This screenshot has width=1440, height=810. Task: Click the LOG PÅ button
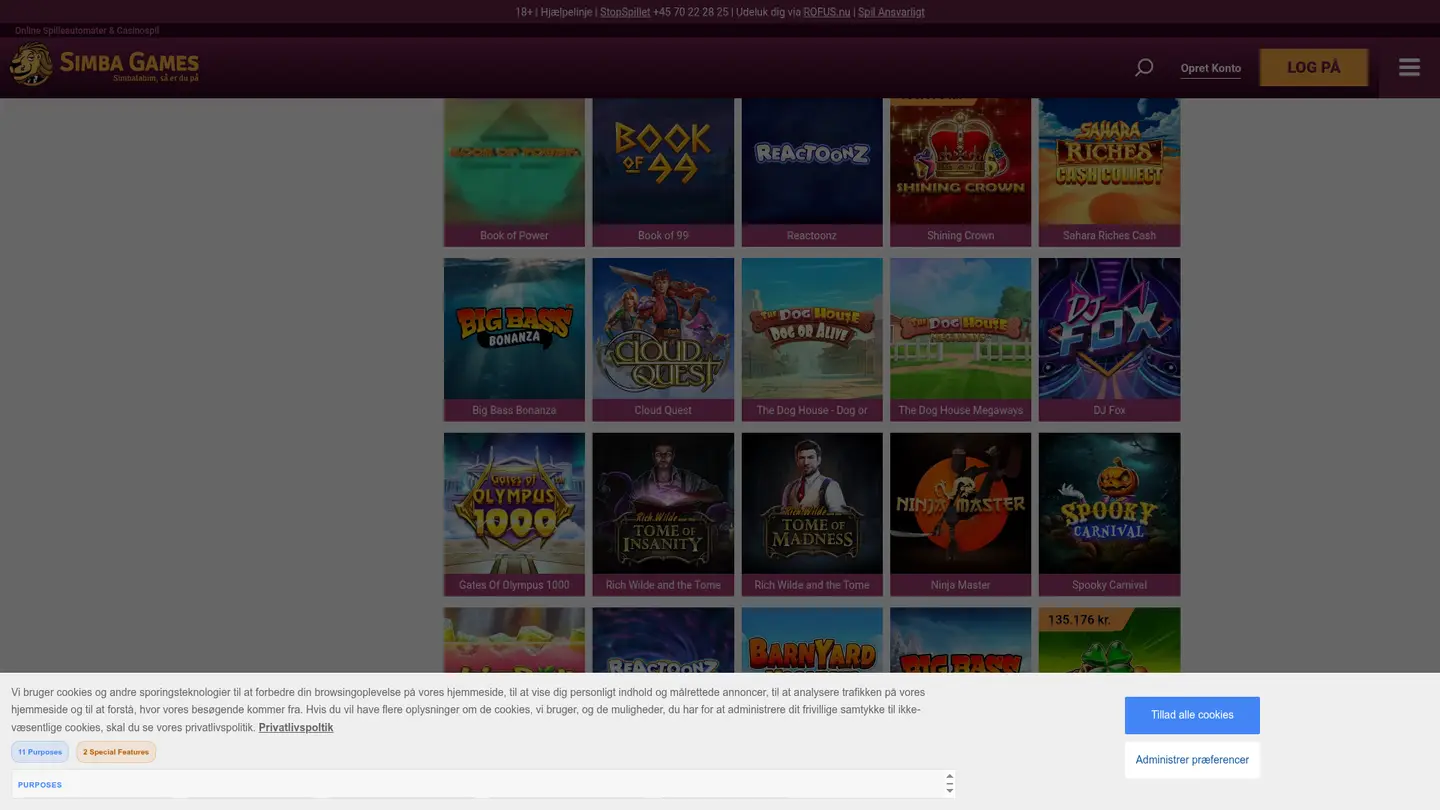click(x=1313, y=67)
